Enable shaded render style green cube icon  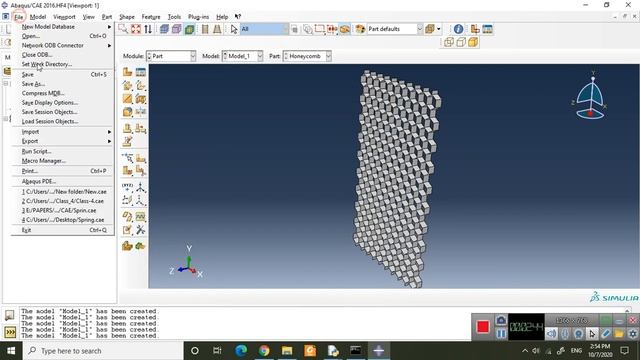click(189, 29)
